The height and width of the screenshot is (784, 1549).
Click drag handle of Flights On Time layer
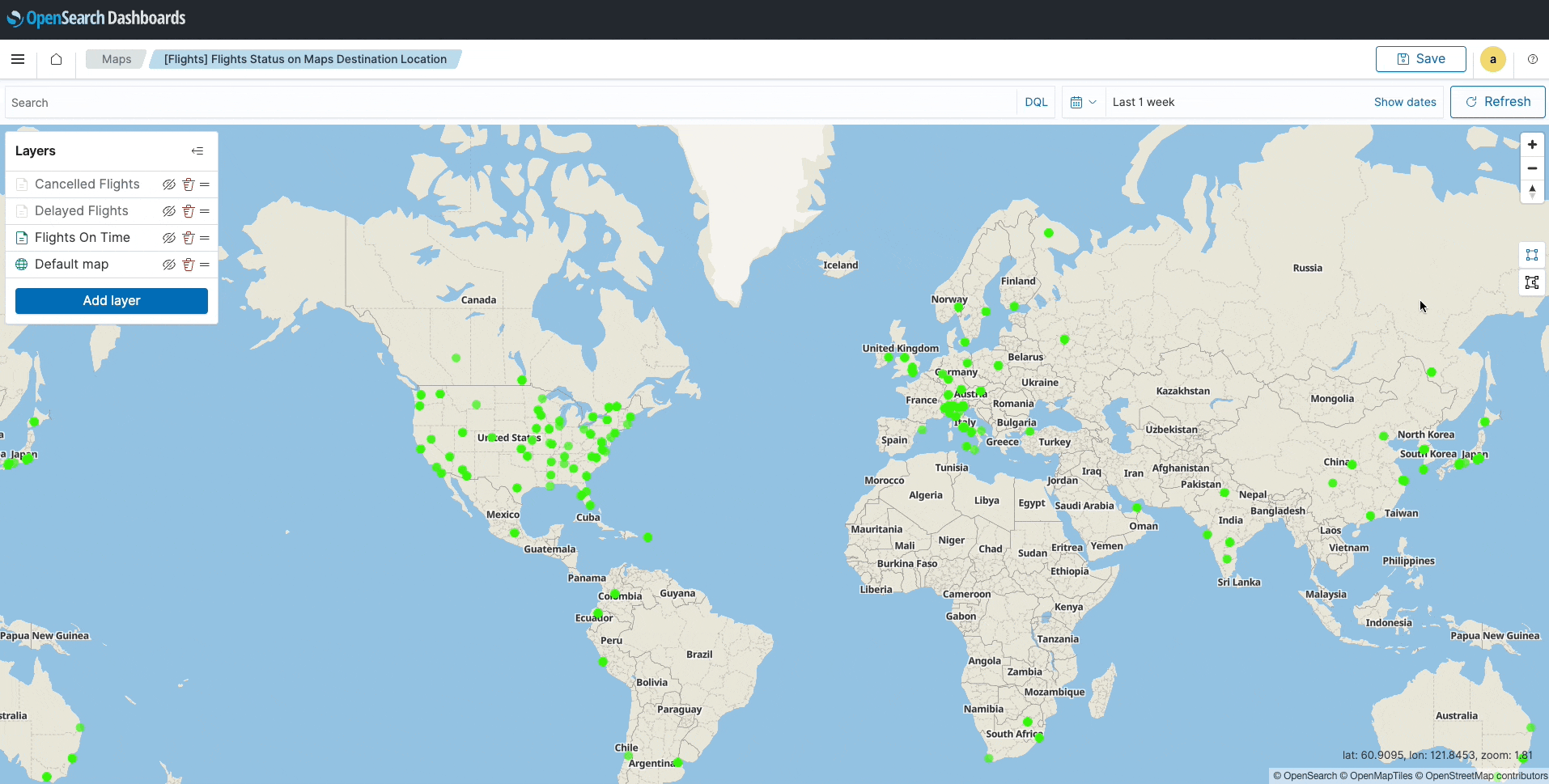tap(205, 238)
